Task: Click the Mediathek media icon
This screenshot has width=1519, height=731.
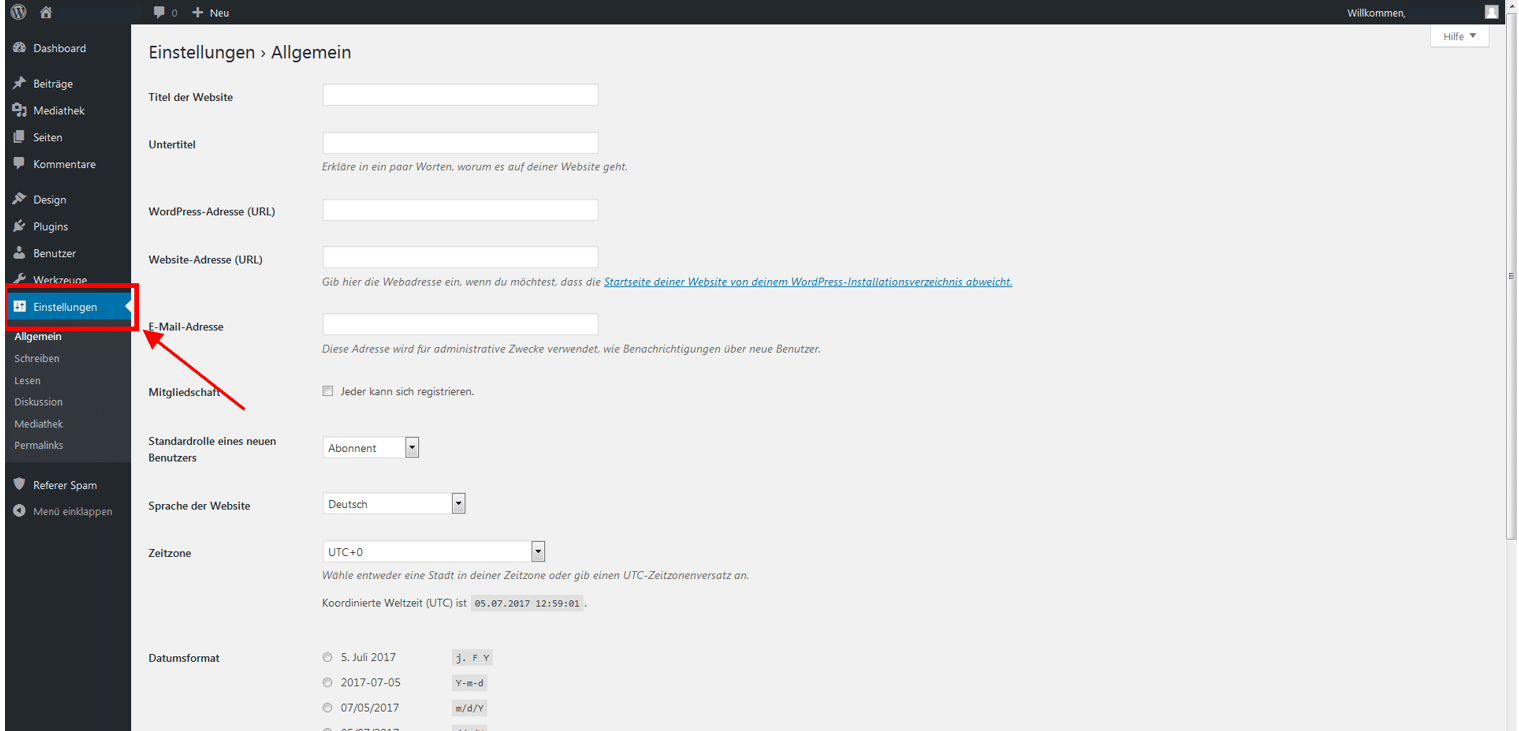Action: point(19,111)
